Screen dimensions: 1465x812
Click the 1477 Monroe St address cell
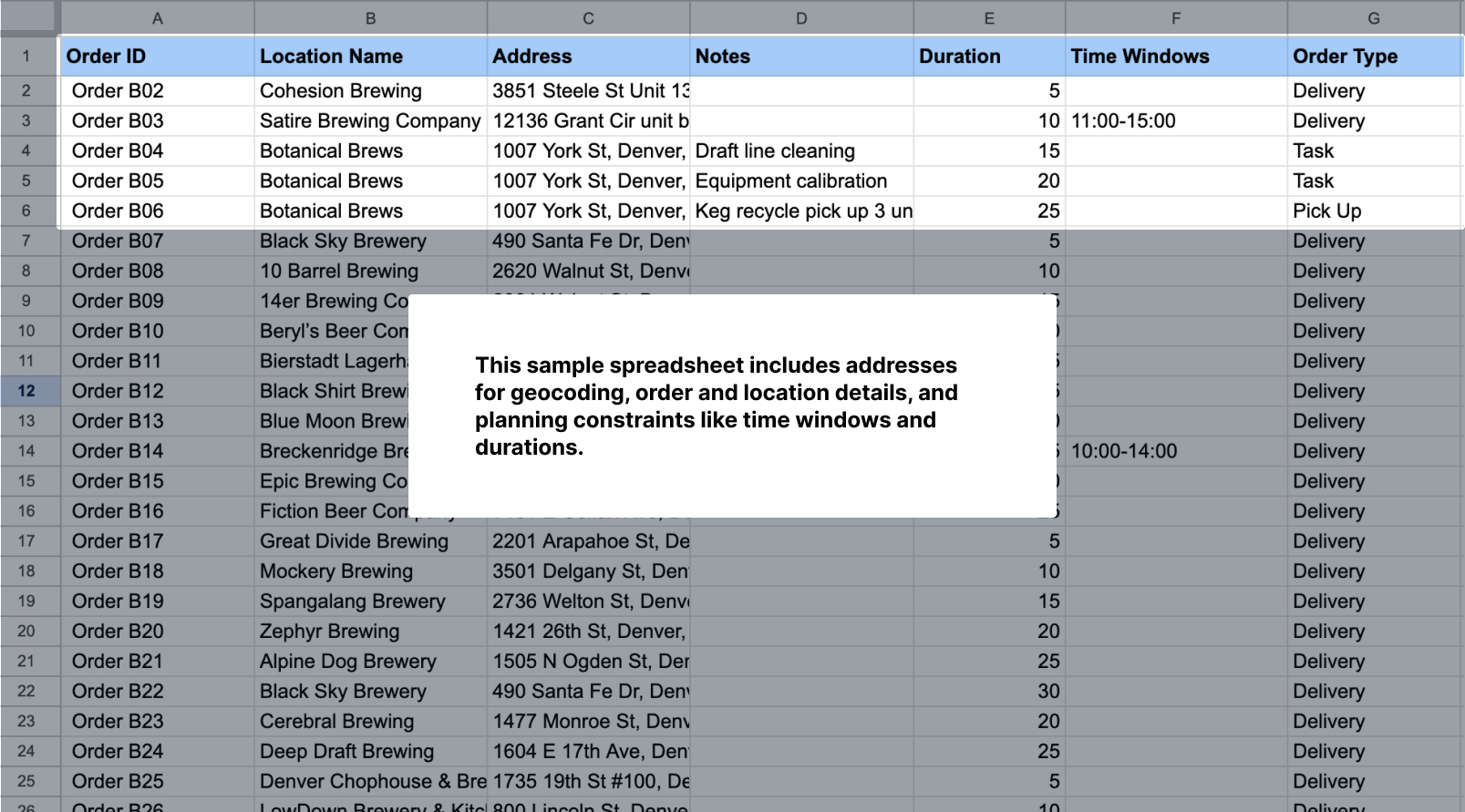pyautogui.click(x=588, y=722)
